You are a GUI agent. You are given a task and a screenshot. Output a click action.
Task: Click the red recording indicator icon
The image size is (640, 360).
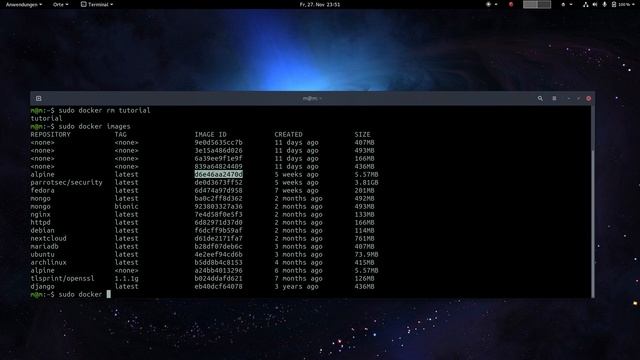511,4
